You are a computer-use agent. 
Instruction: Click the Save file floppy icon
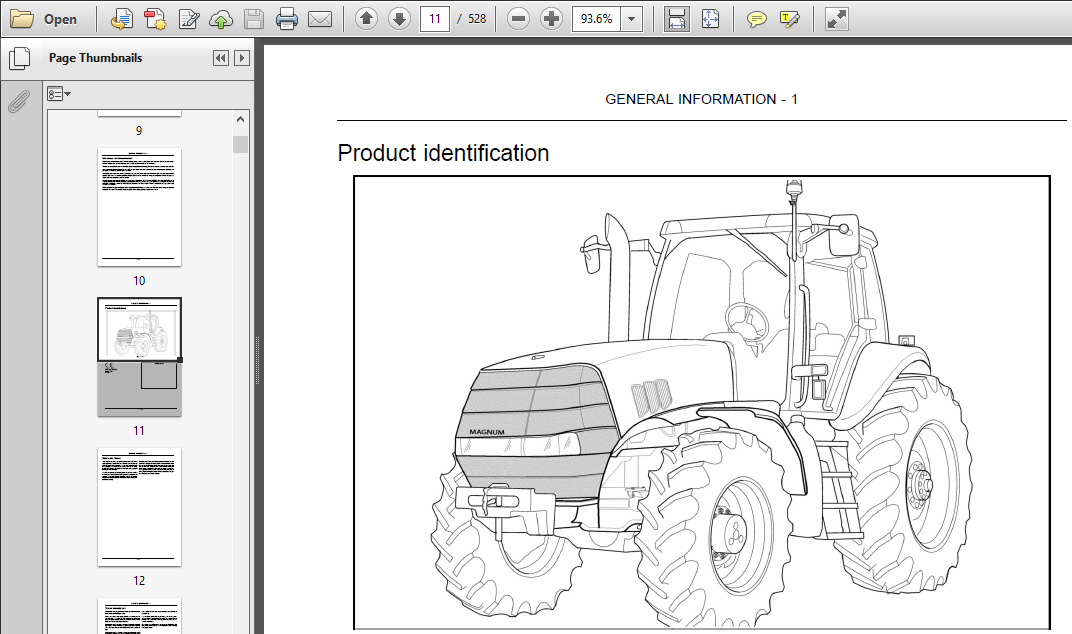coord(254,19)
